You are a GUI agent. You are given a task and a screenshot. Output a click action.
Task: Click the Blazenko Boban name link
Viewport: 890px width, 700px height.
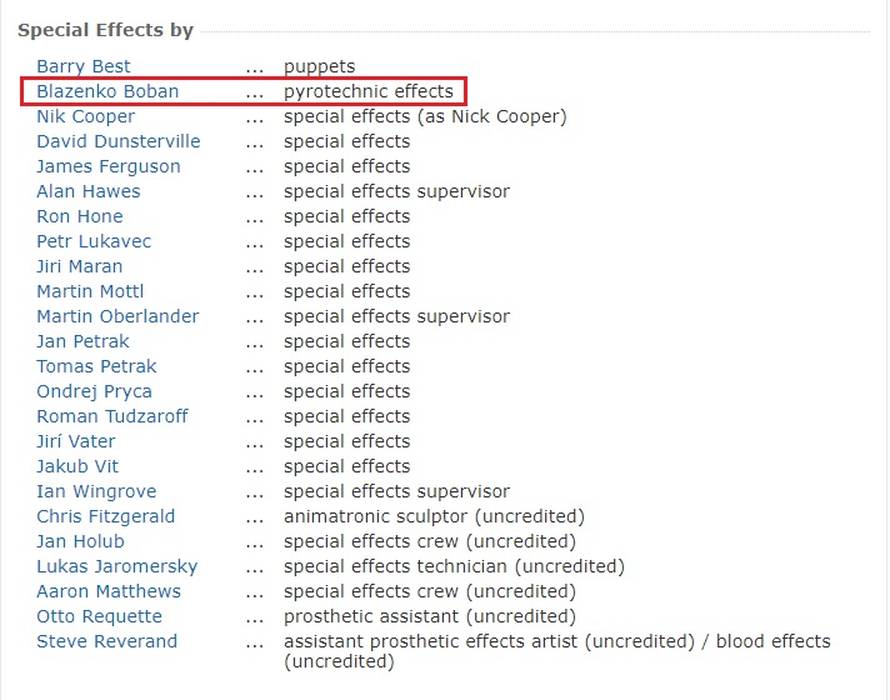(x=107, y=92)
